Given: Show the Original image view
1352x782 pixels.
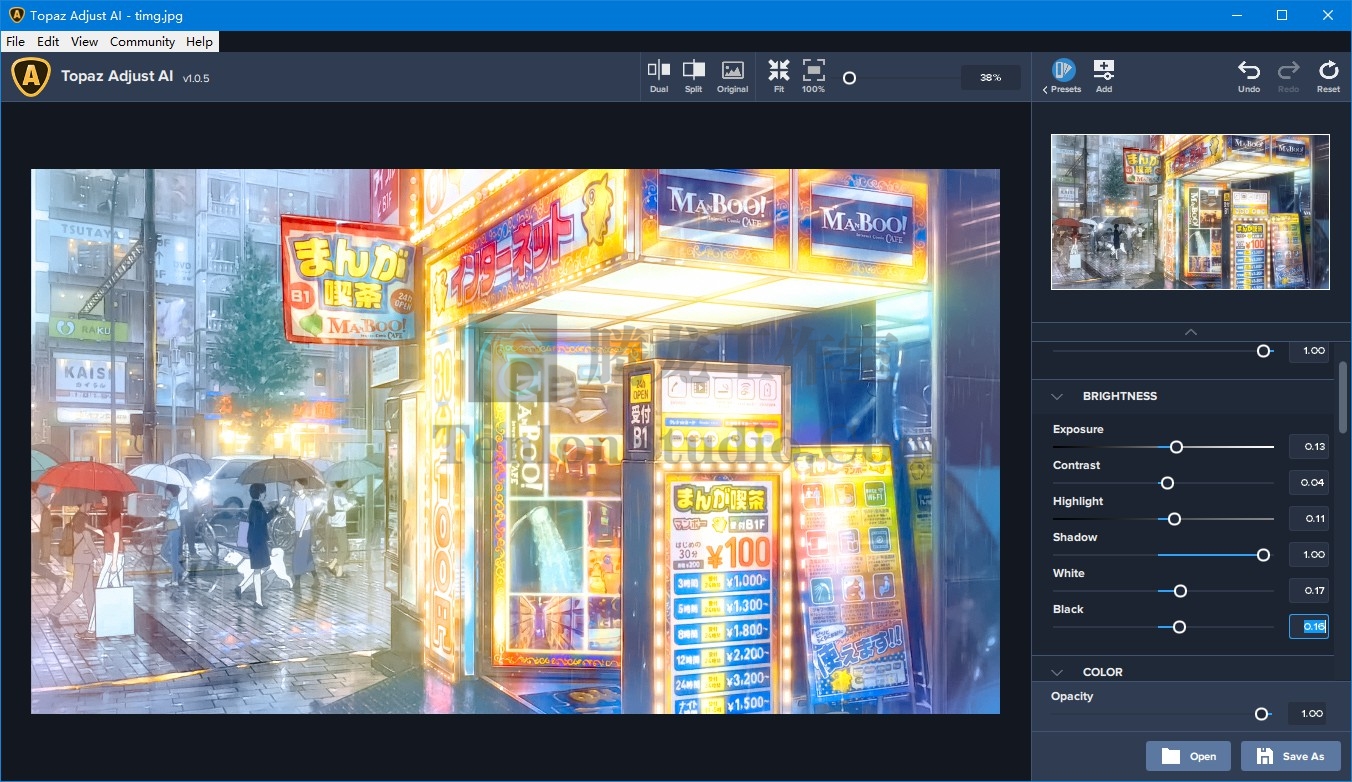Looking at the screenshot, I should [732, 76].
